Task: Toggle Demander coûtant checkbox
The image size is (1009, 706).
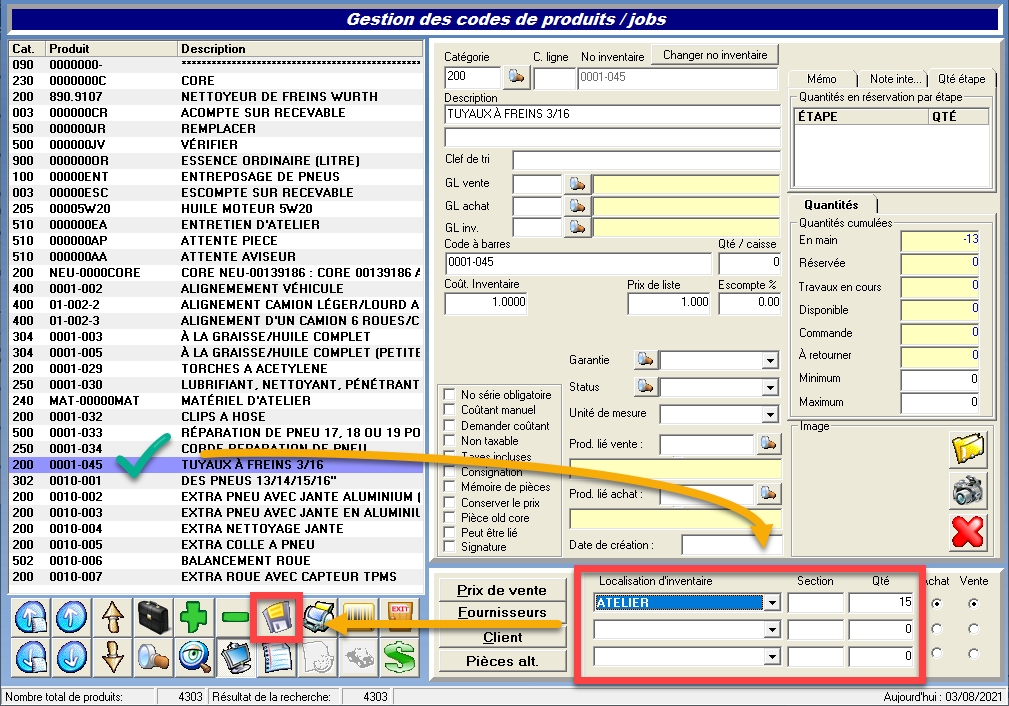Action: point(450,425)
